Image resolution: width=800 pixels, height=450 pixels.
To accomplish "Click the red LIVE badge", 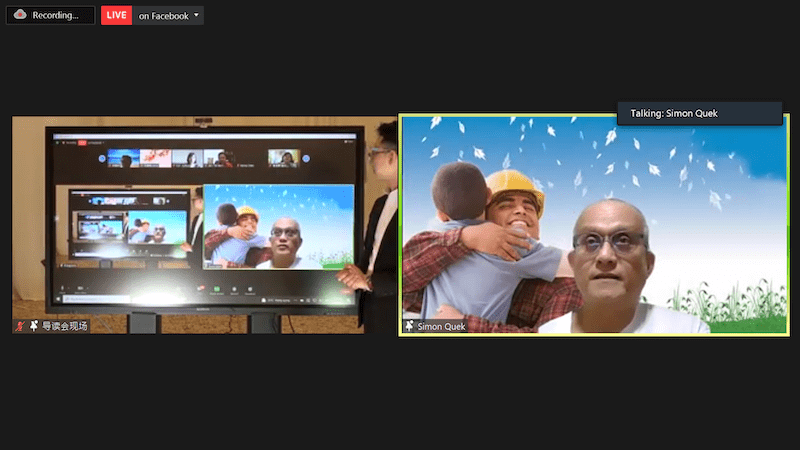I will click(117, 16).
